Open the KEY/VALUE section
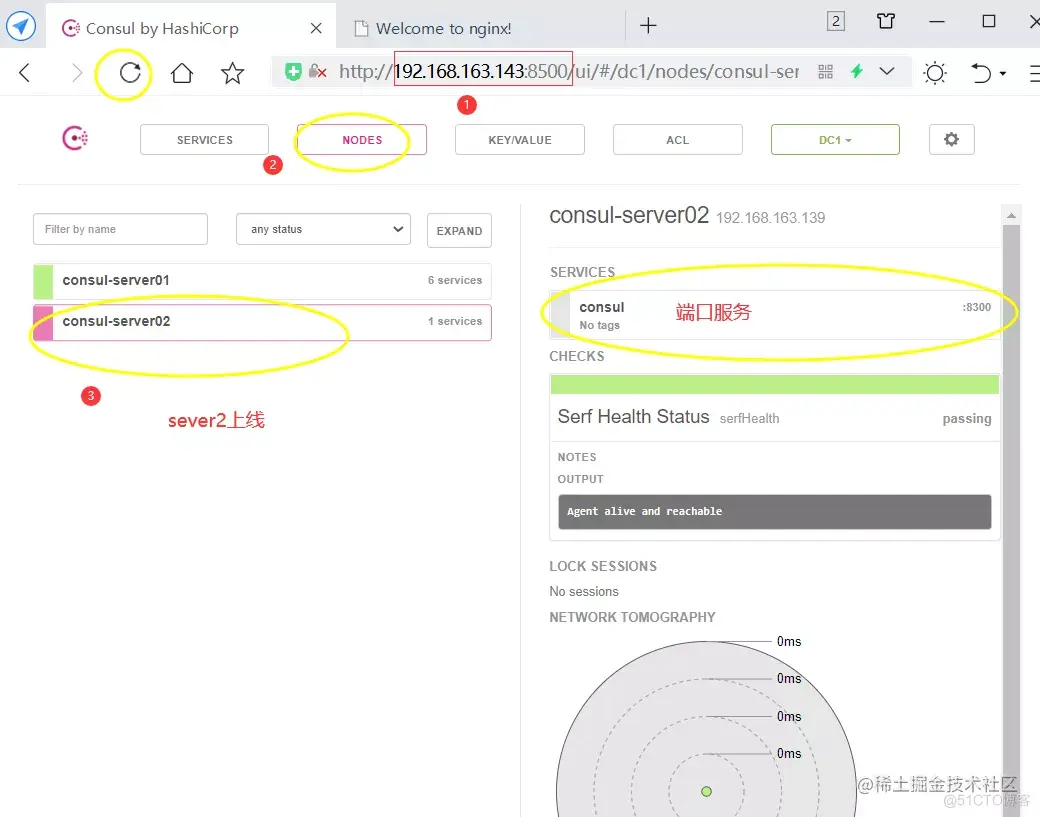Screen dimensions: 1040x817 click(520, 140)
